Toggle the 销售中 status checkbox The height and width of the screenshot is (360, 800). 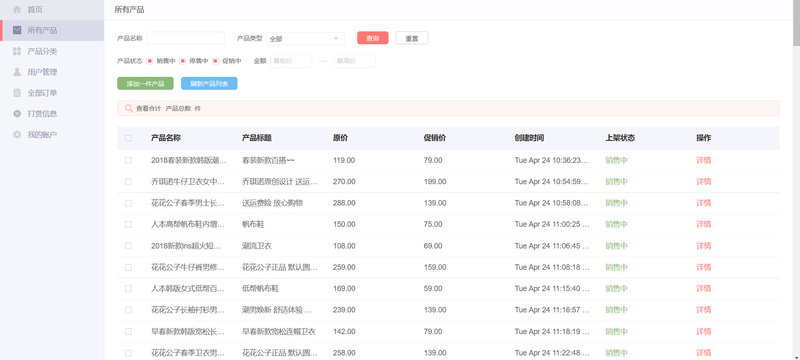tap(150, 61)
